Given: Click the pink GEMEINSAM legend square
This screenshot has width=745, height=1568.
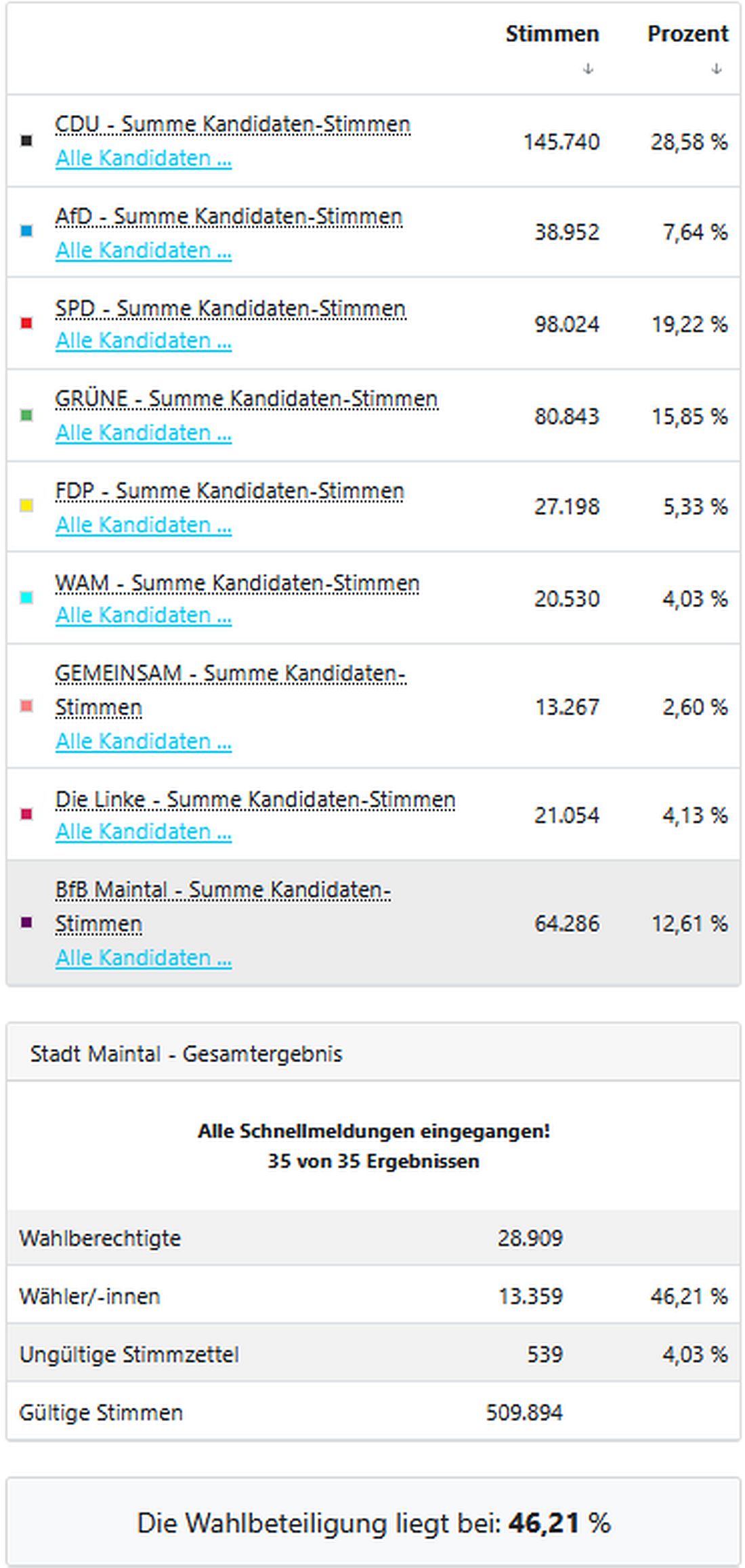Looking at the screenshot, I should (26, 706).
